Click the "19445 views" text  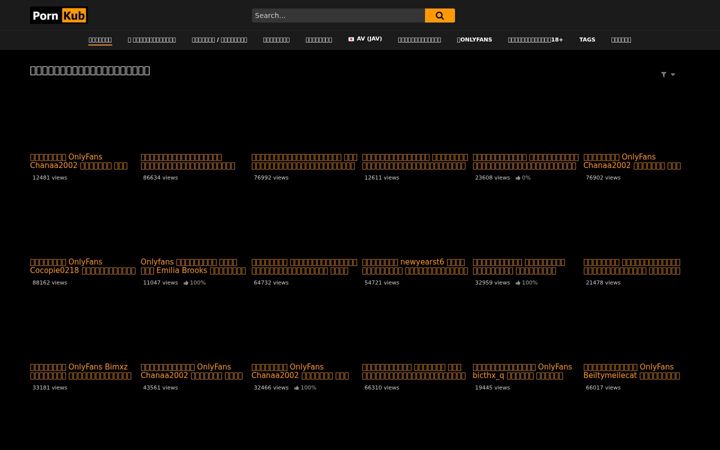pos(492,388)
